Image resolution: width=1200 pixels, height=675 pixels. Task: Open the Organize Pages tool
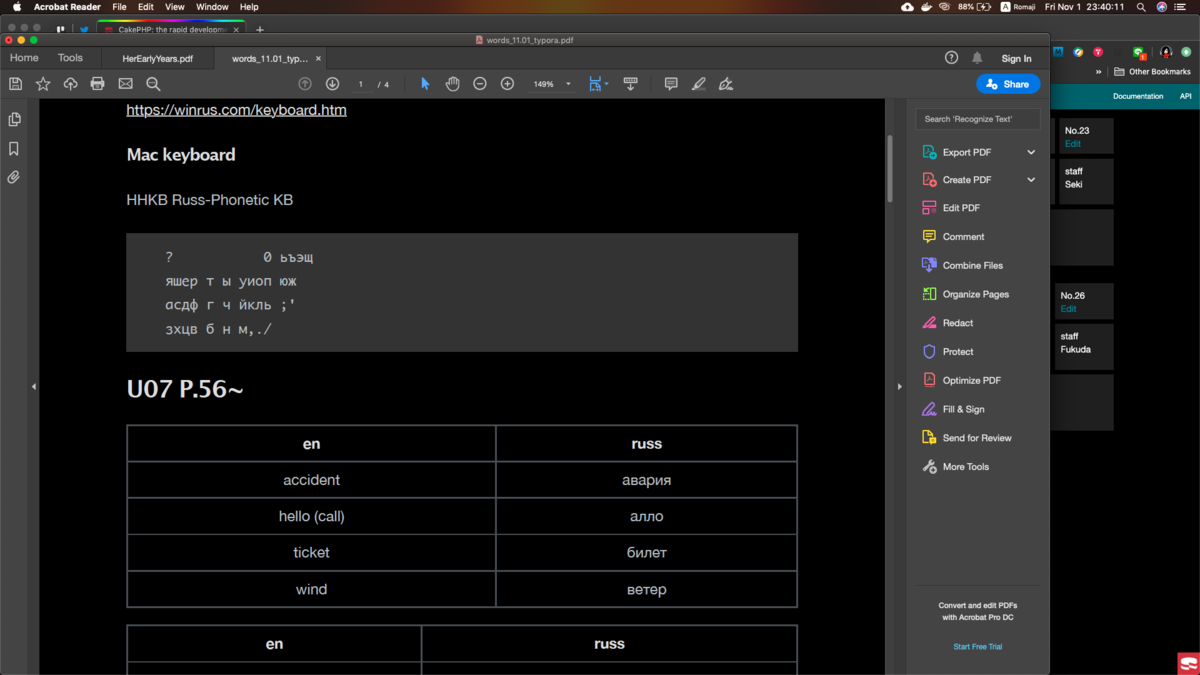[x=974, y=293]
